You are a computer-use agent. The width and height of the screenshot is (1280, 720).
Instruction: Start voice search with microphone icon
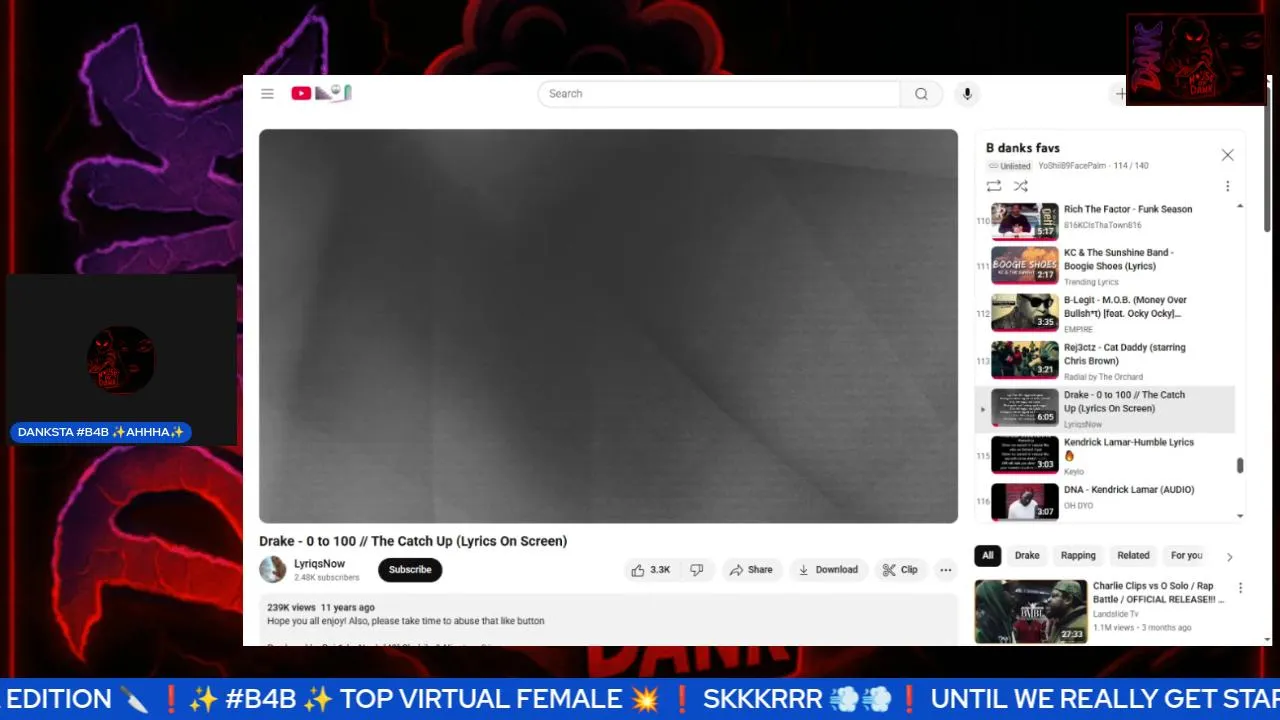[x=966, y=94]
